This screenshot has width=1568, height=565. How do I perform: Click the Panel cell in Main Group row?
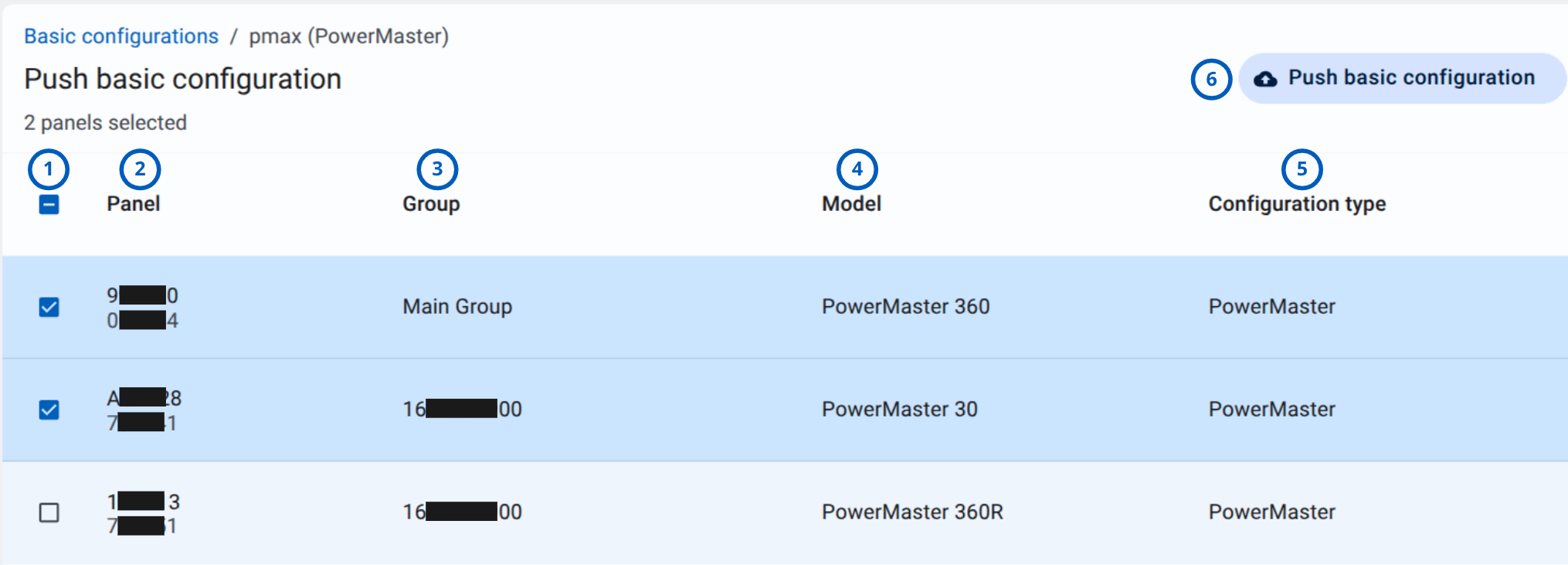point(143,308)
